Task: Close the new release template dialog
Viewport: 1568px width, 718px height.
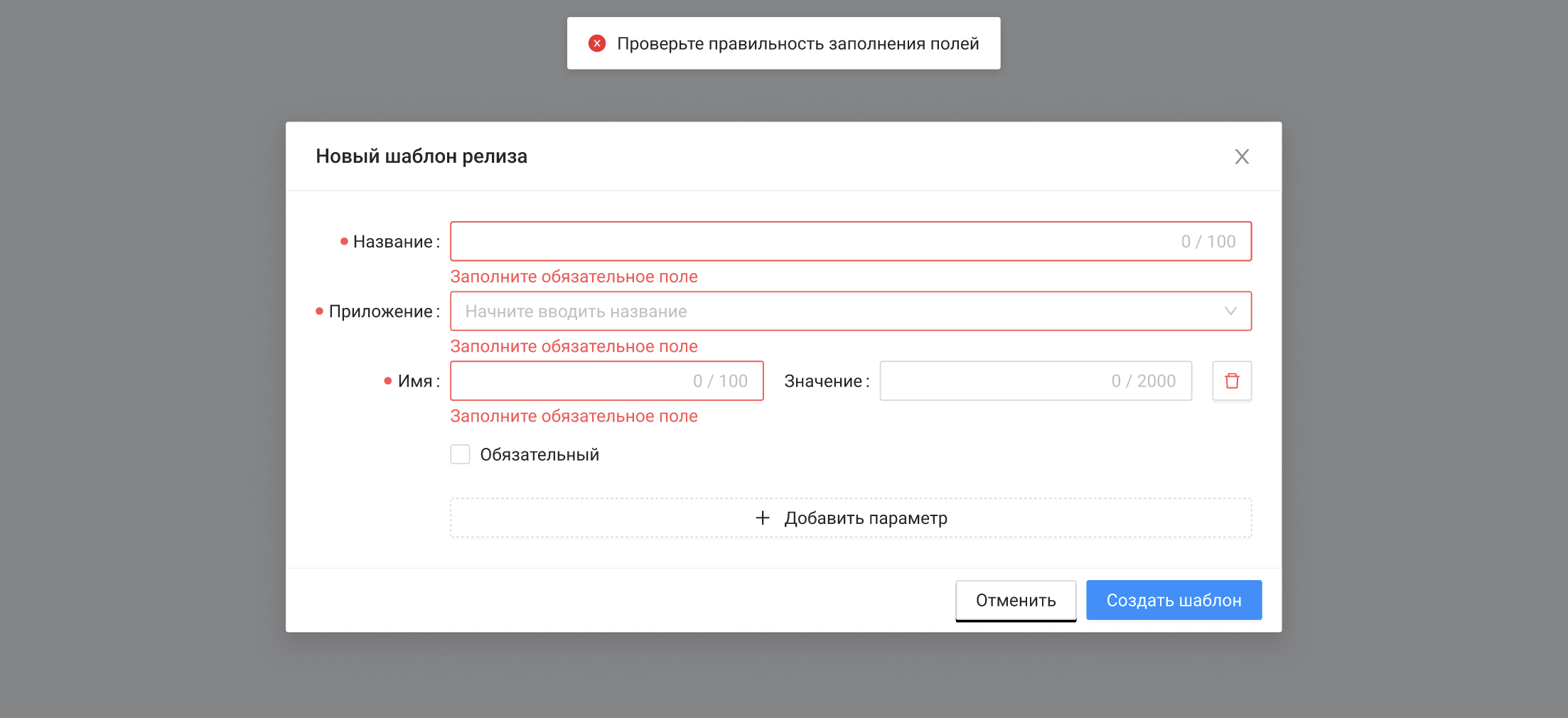Action: coord(1241,156)
